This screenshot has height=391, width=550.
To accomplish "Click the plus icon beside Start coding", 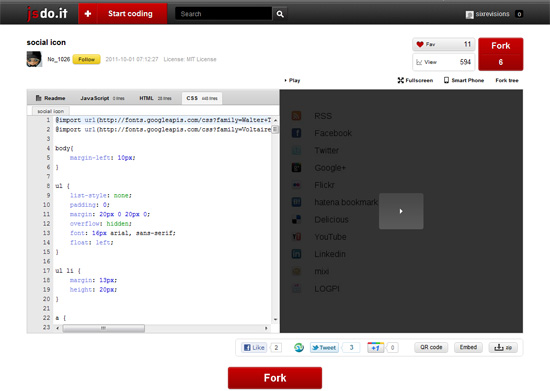I will click(x=88, y=14).
